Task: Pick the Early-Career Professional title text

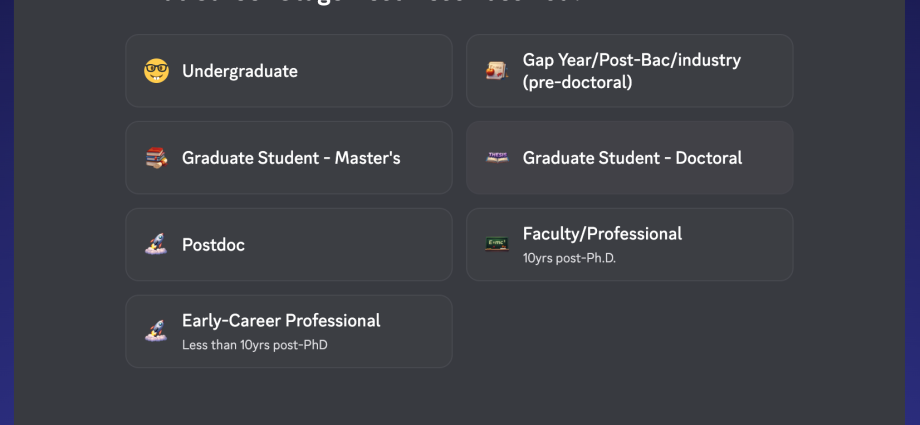Action: (281, 321)
